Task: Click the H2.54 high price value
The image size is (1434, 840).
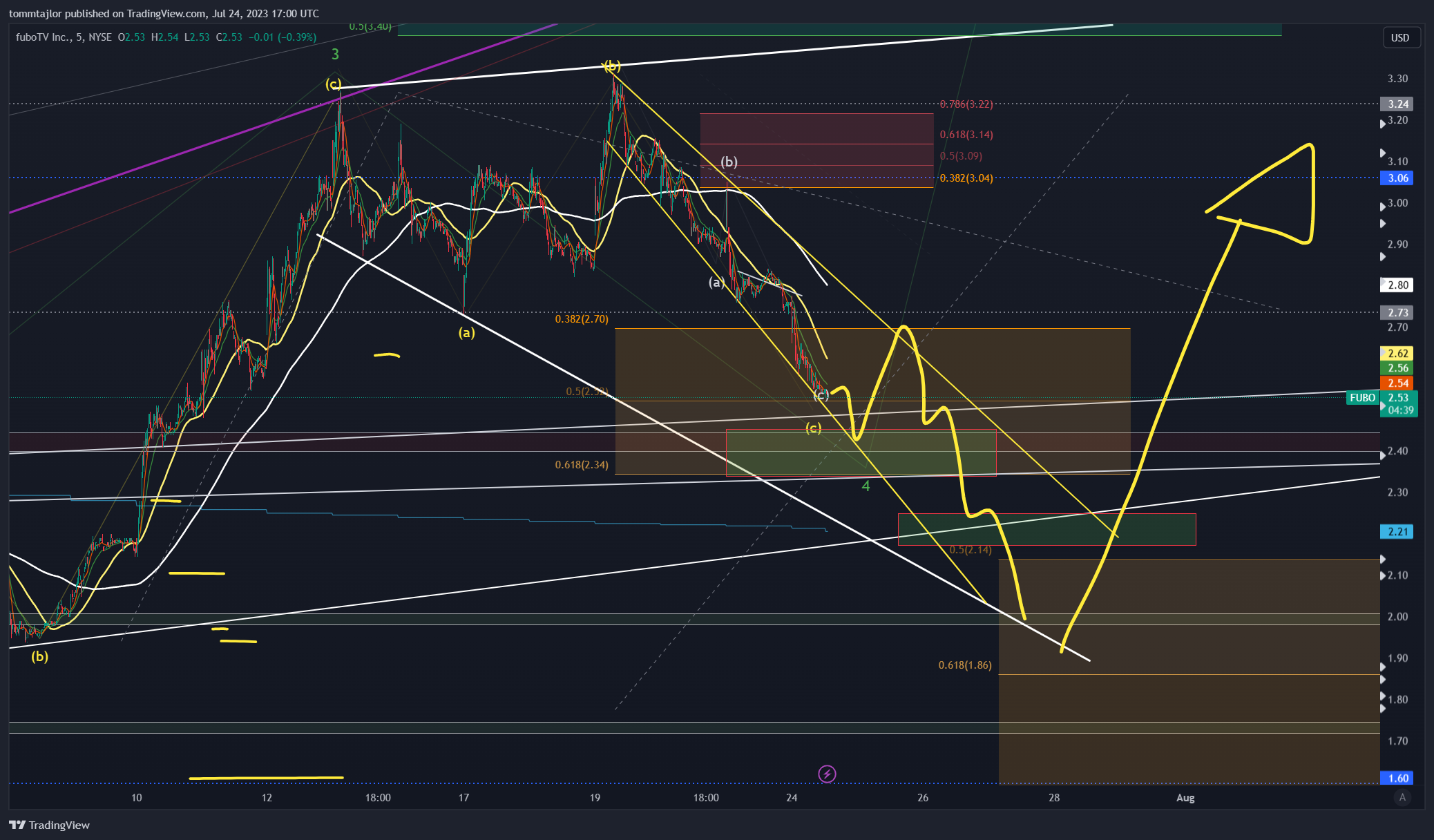Action: coord(164,37)
